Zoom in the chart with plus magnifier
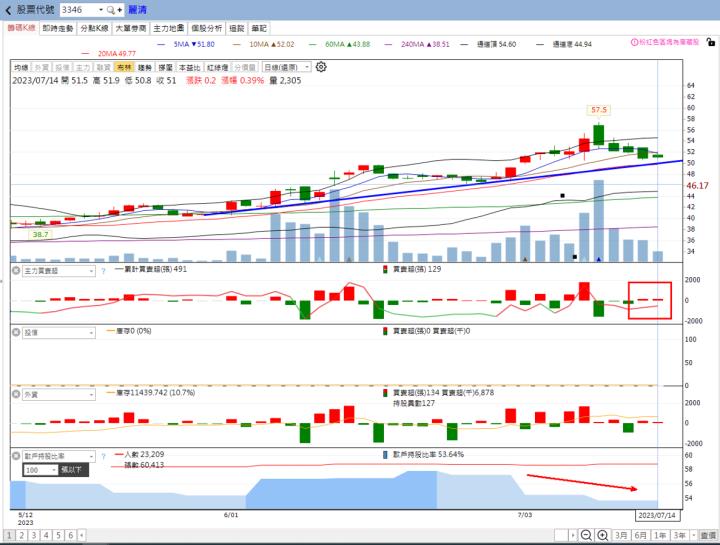 pos(602,535)
